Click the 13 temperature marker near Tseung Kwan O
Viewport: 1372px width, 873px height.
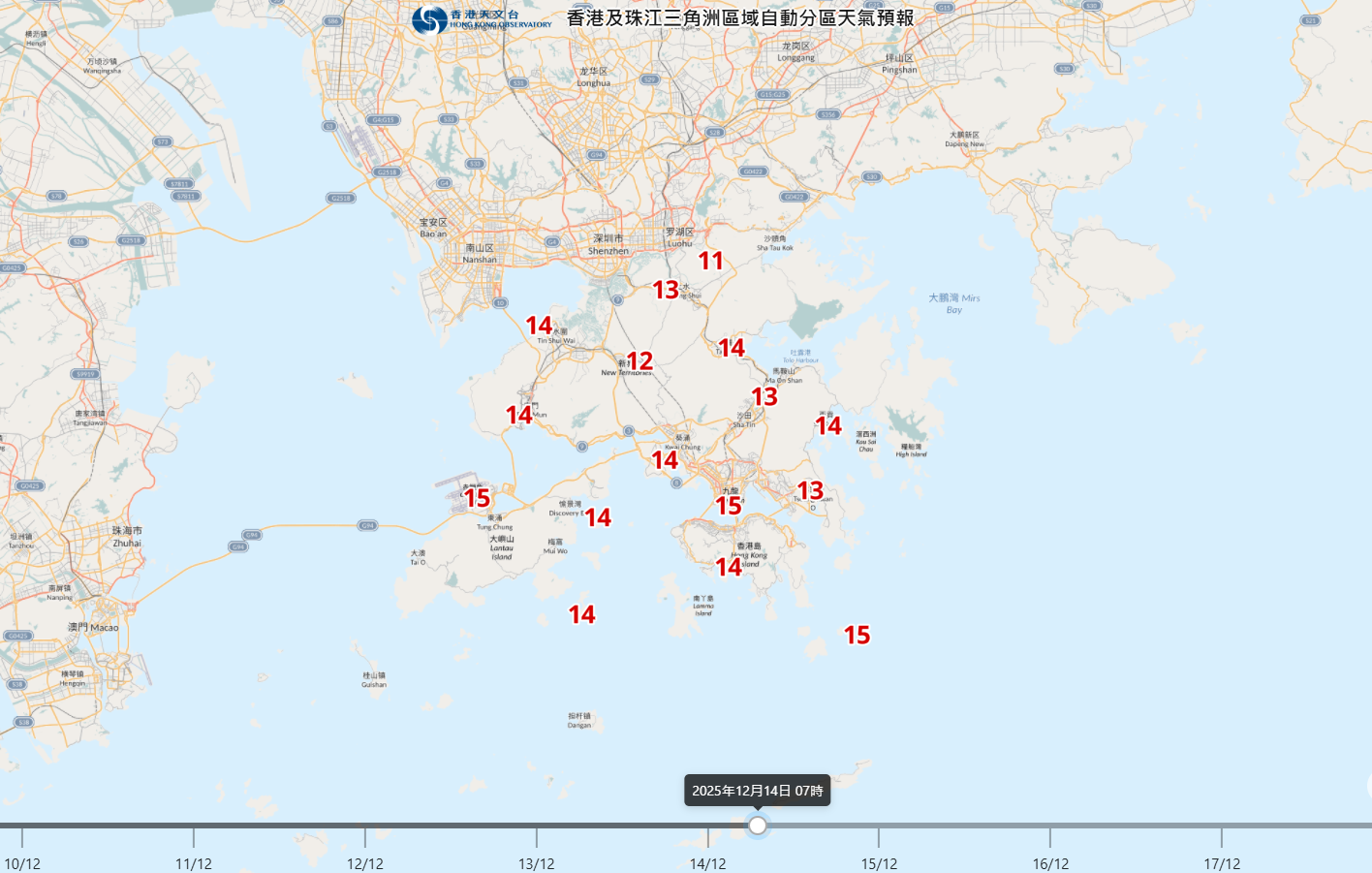810,491
